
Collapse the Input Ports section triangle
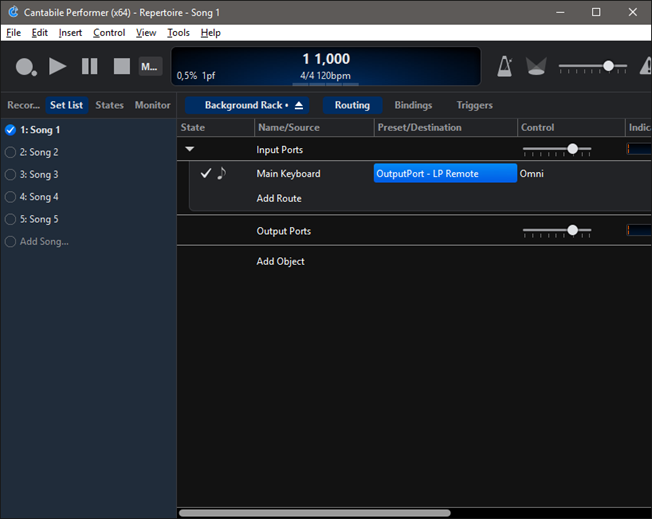tap(190, 149)
